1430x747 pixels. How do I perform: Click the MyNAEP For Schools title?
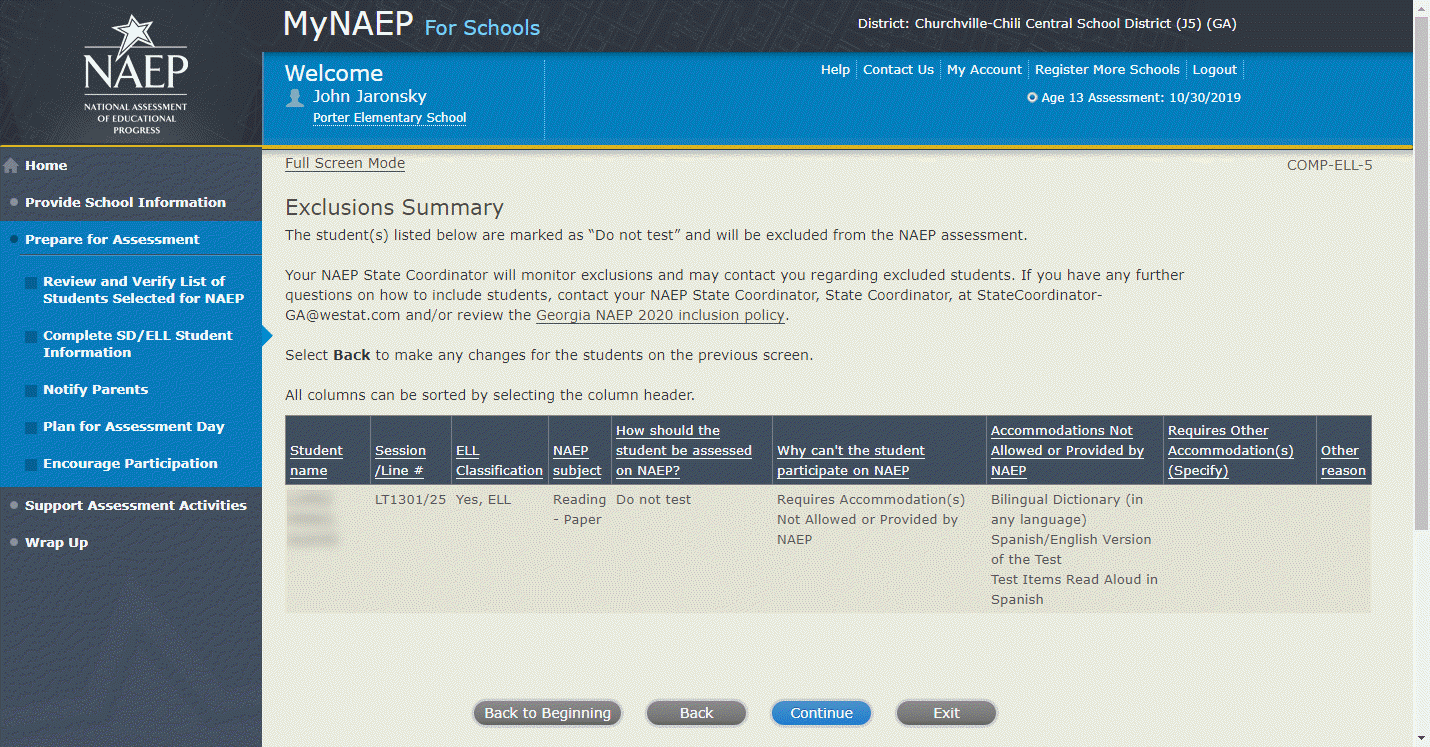pos(412,25)
